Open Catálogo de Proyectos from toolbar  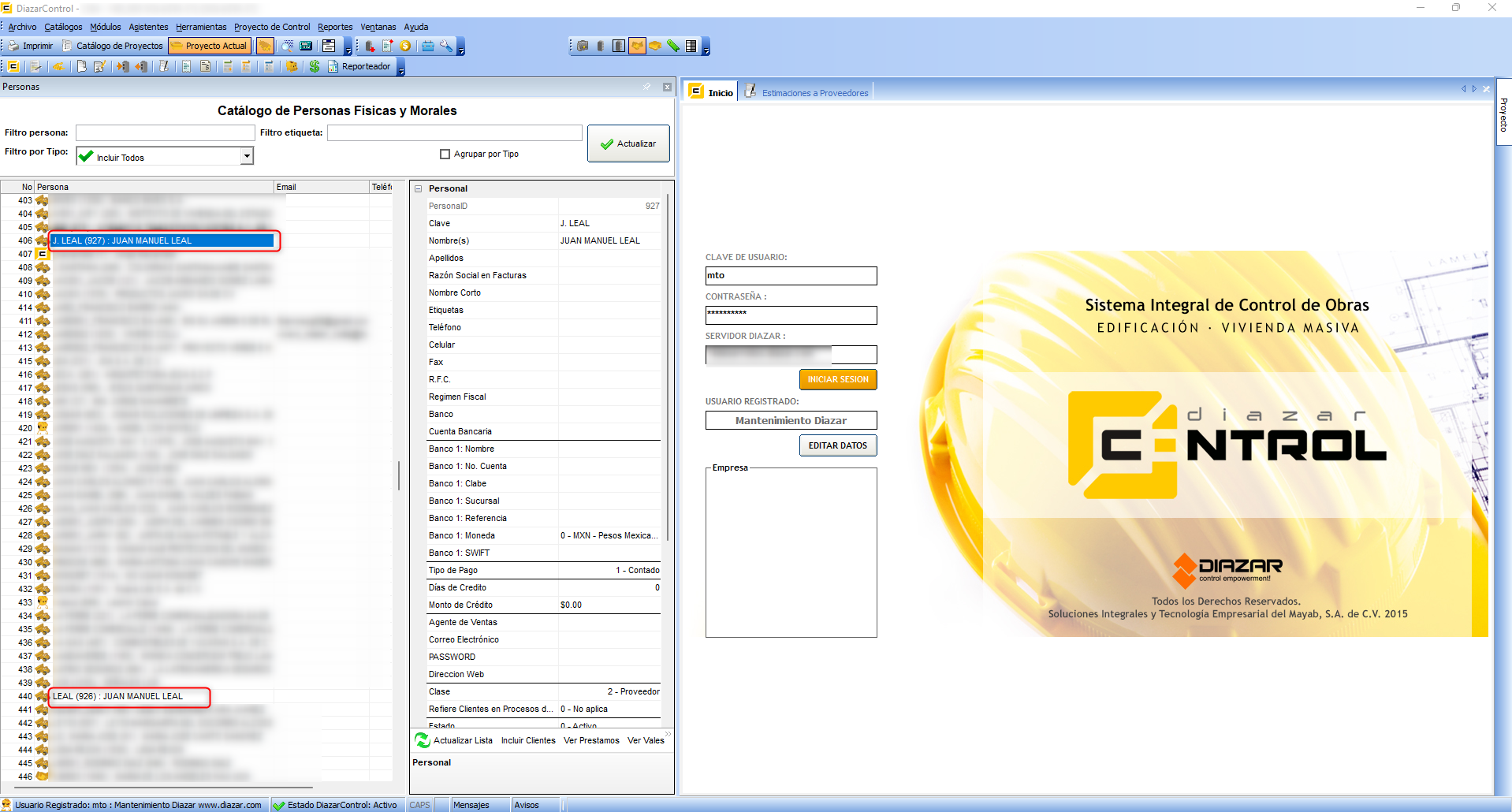click(113, 46)
